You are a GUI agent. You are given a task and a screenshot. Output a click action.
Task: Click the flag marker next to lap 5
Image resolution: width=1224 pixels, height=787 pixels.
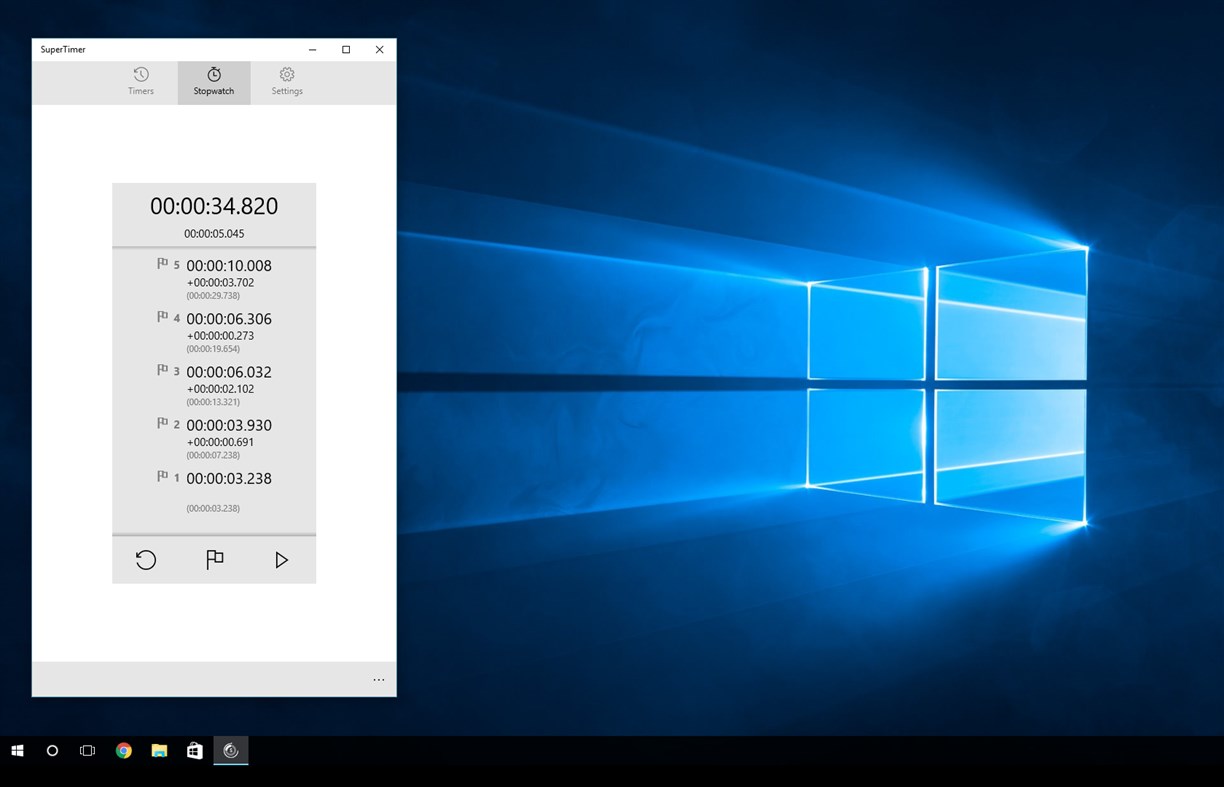[163, 263]
